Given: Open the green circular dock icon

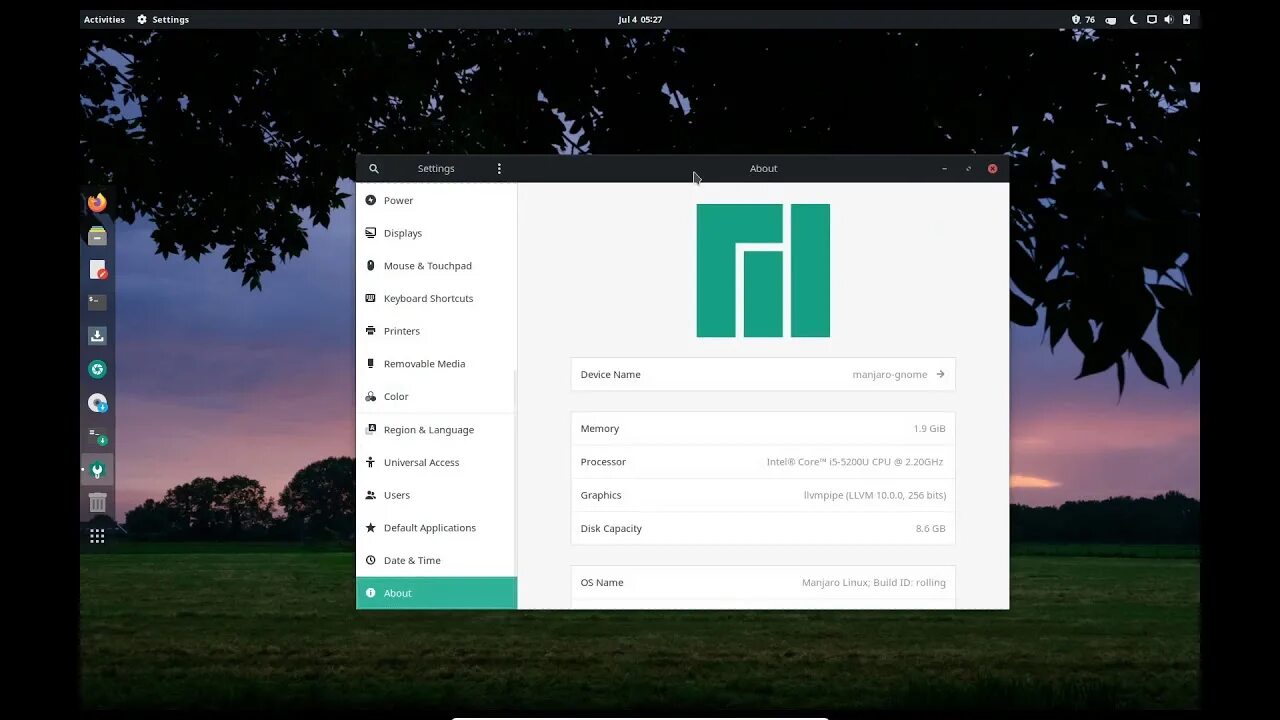Looking at the screenshot, I should [x=97, y=369].
